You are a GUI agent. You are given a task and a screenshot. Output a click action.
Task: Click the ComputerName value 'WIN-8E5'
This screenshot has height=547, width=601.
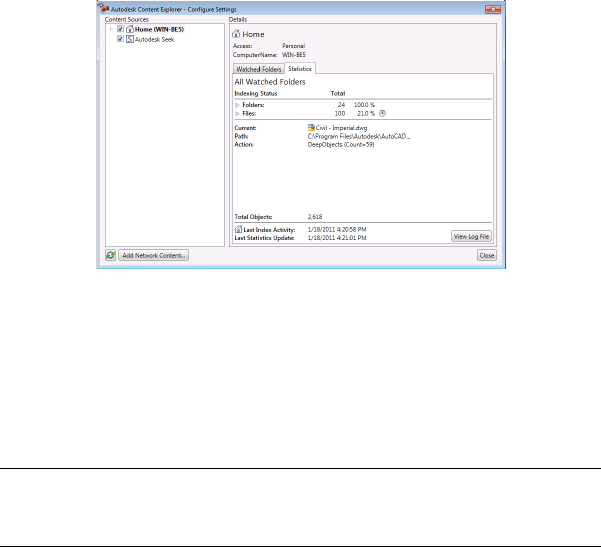tap(294, 55)
